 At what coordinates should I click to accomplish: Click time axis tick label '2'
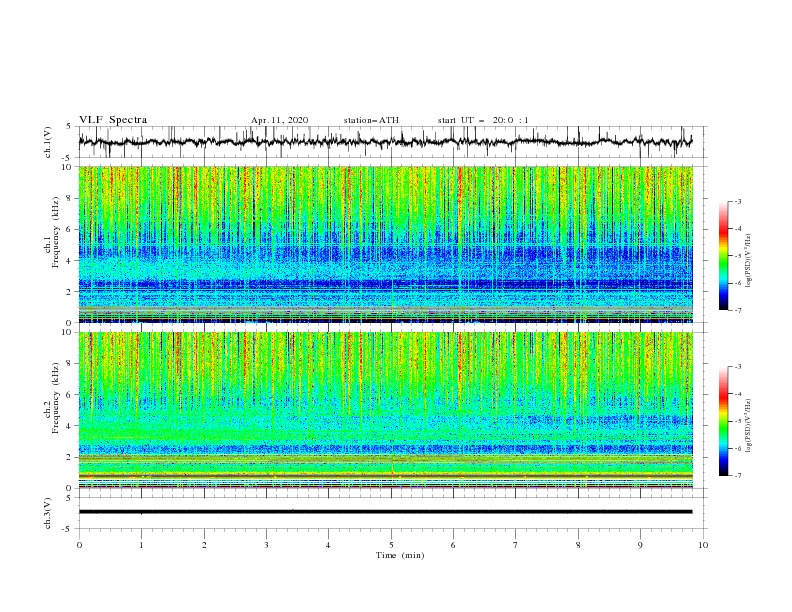coord(204,545)
